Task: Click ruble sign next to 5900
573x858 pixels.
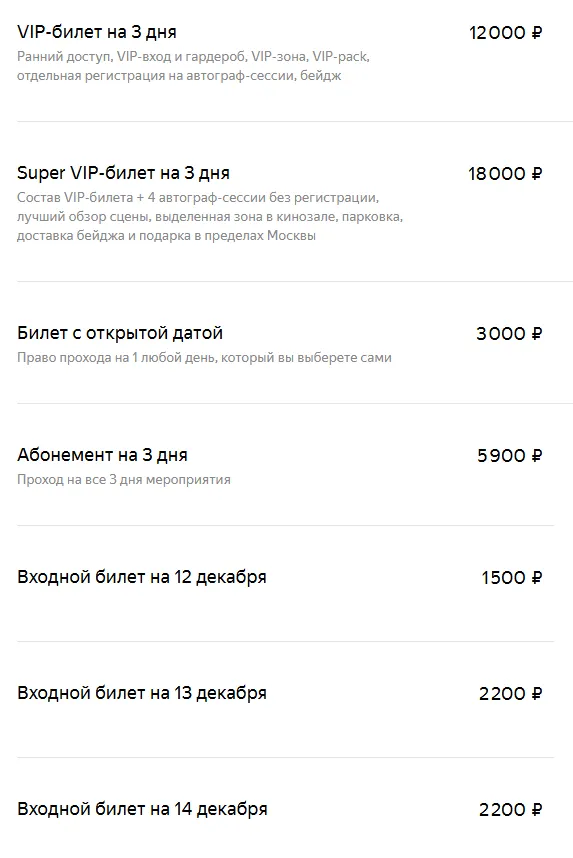Action: point(537,456)
